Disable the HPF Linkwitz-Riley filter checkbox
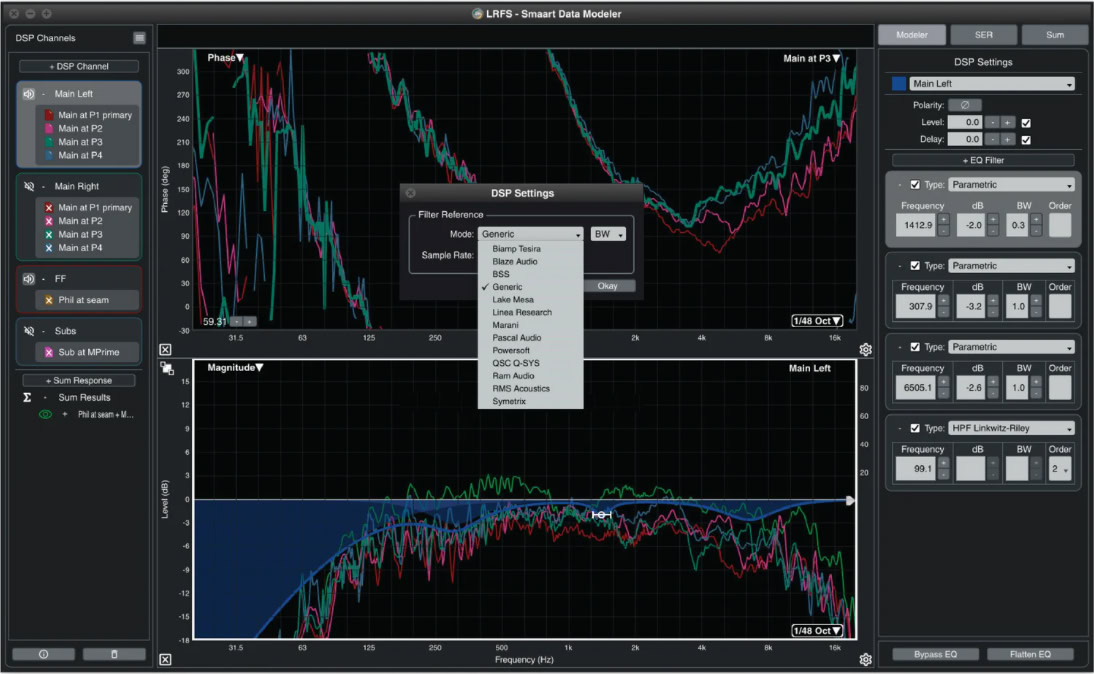 (914, 428)
